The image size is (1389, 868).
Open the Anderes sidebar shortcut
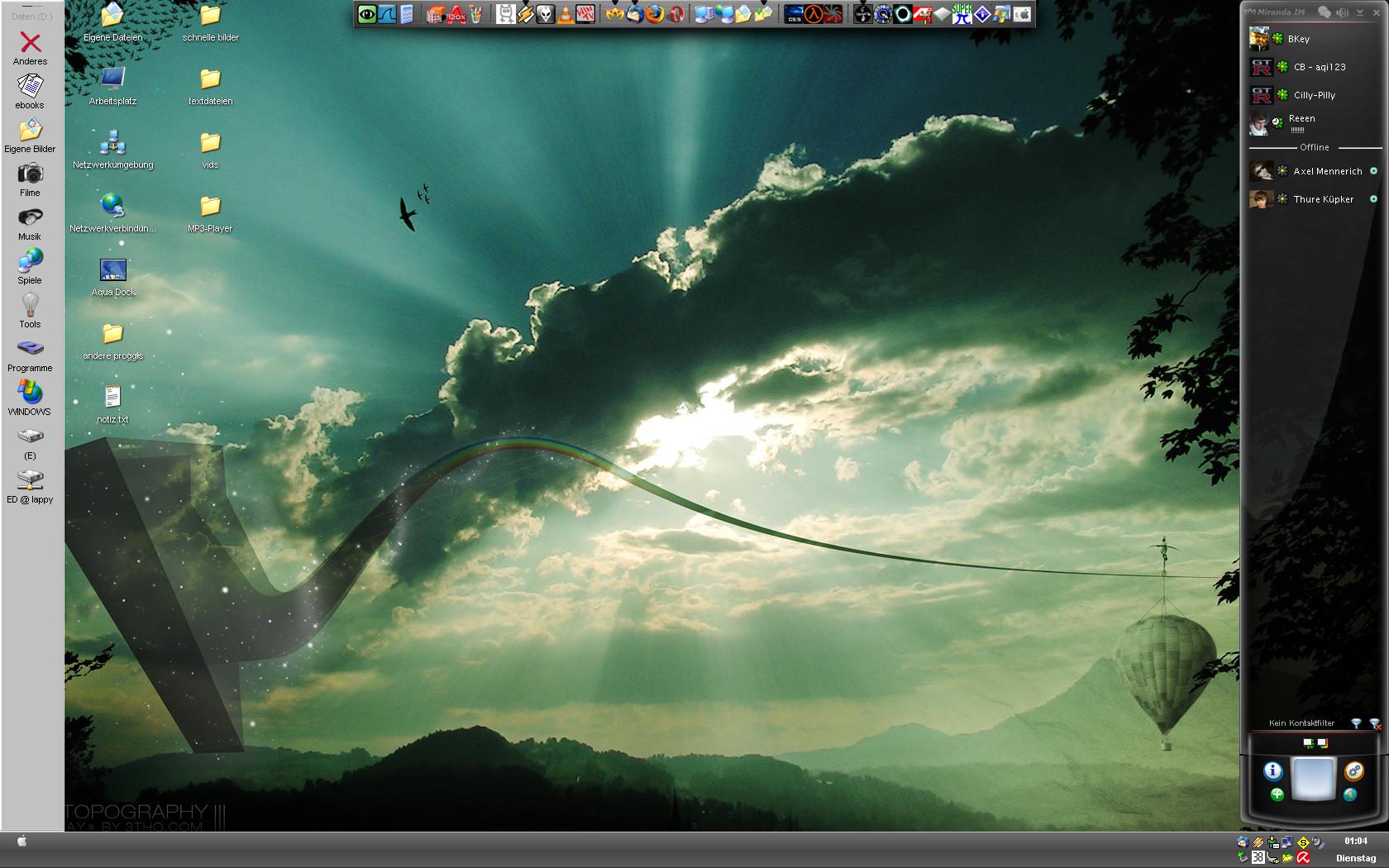30,48
